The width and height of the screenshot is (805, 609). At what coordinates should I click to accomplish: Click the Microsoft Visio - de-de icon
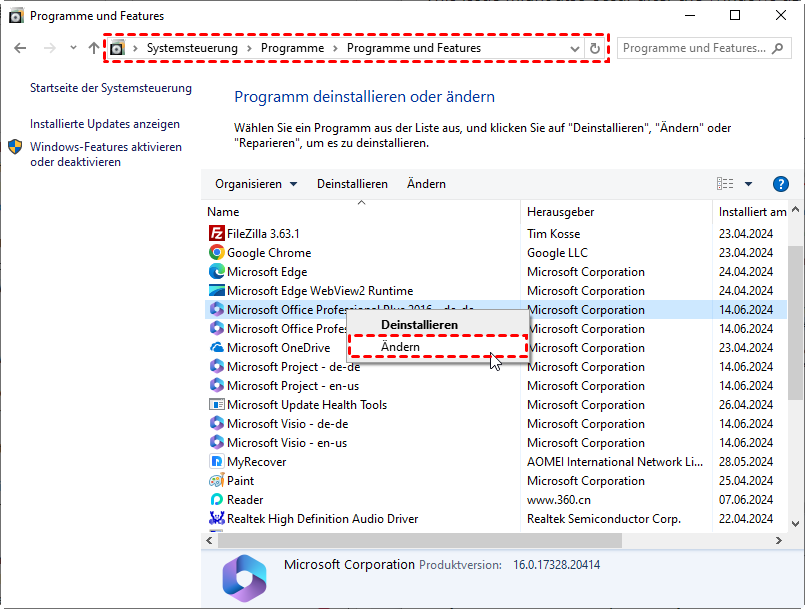click(x=217, y=423)
